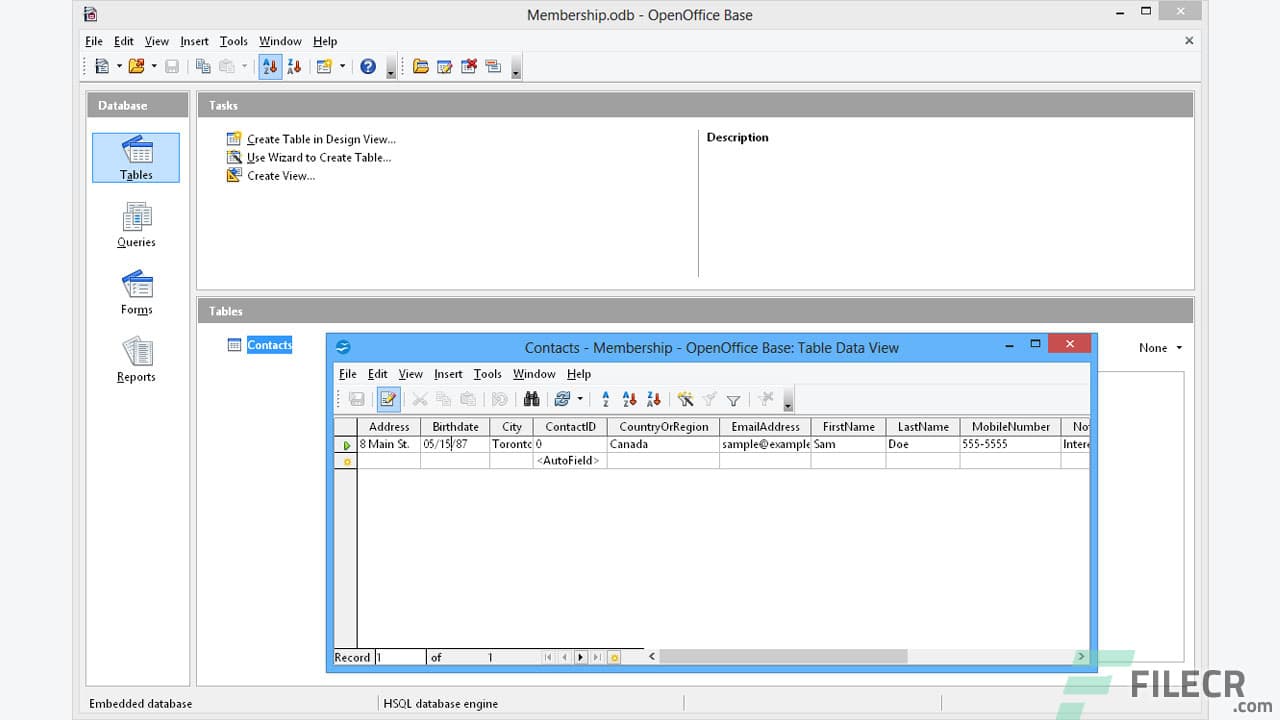Expand the Paste dropdown arrow
This screenshot has width=1280, height=720.
tap(243, 66)
